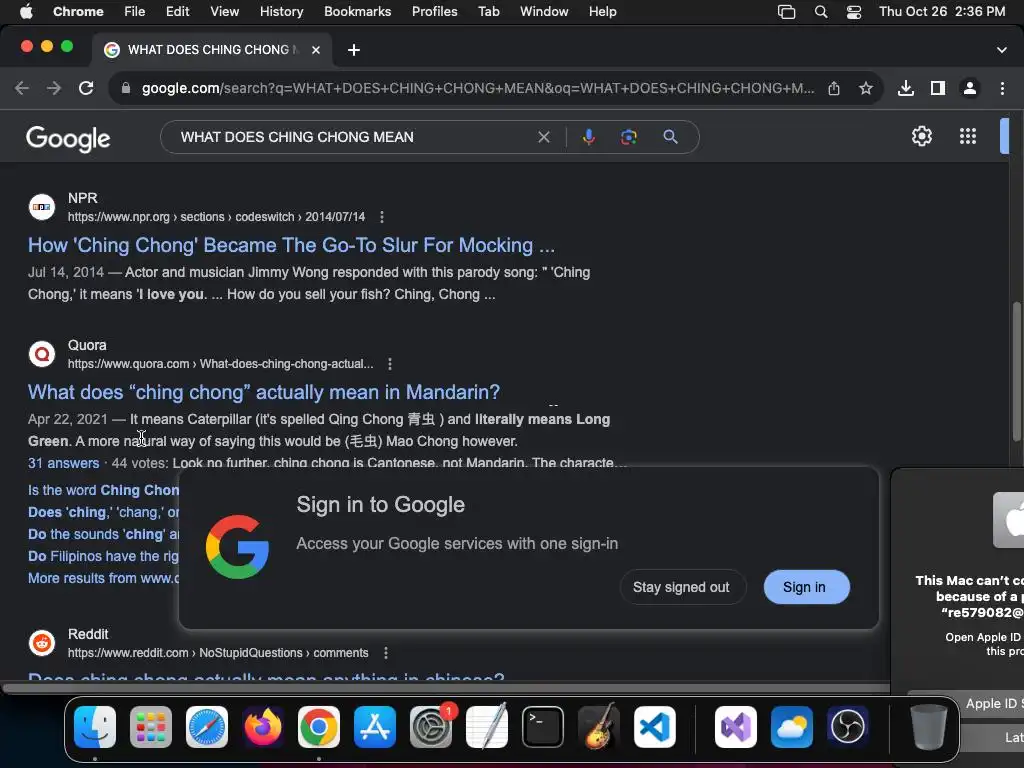The width and height of the screenshot is (1024, 768).
Task: Bookmark this tab with the star icon
Action: pos(866,88)
